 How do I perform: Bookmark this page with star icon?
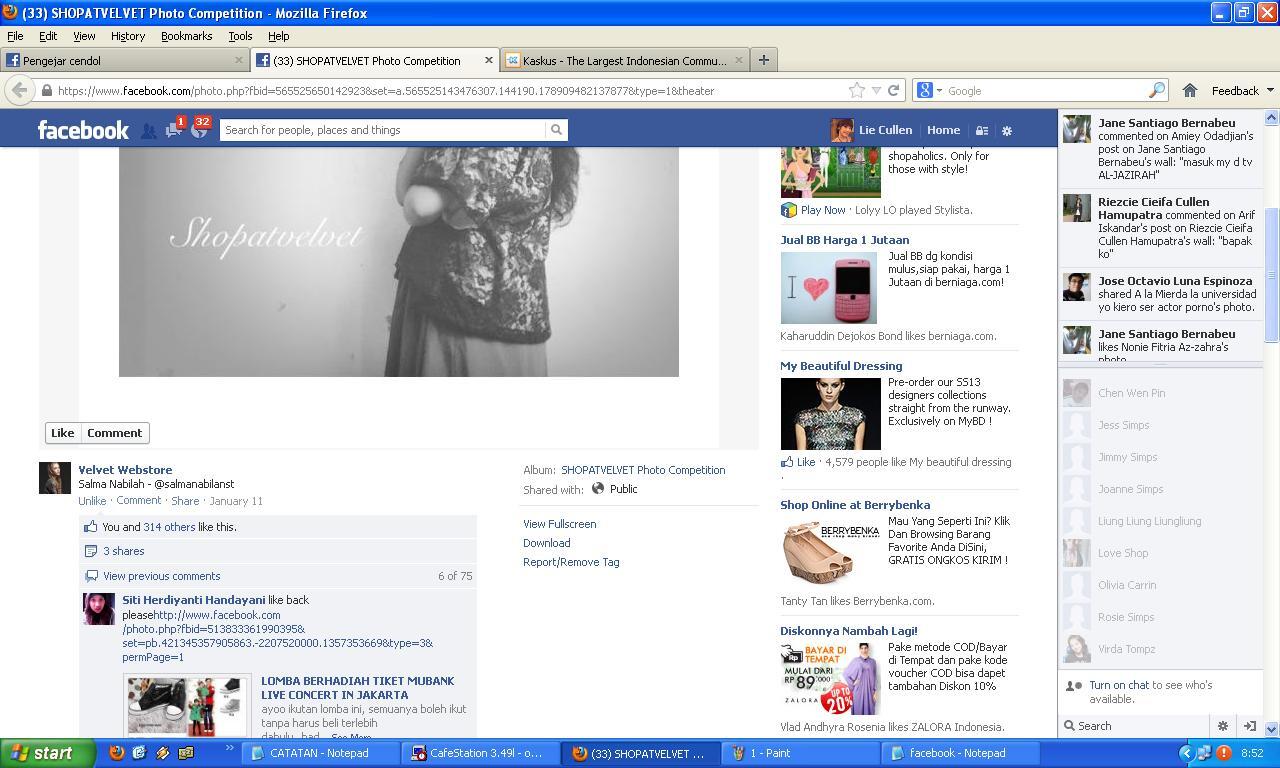click(x=857, y=90)
